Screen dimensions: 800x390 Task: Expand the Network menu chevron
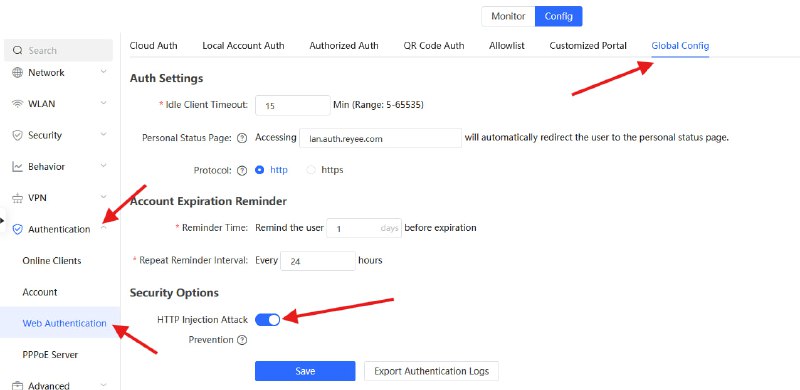(x=104, y=72)
